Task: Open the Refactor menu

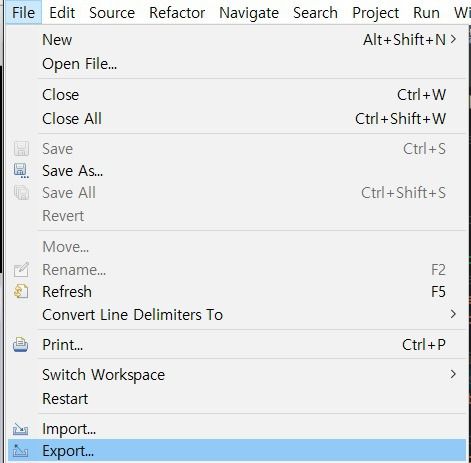Action: tap(177, 13)
